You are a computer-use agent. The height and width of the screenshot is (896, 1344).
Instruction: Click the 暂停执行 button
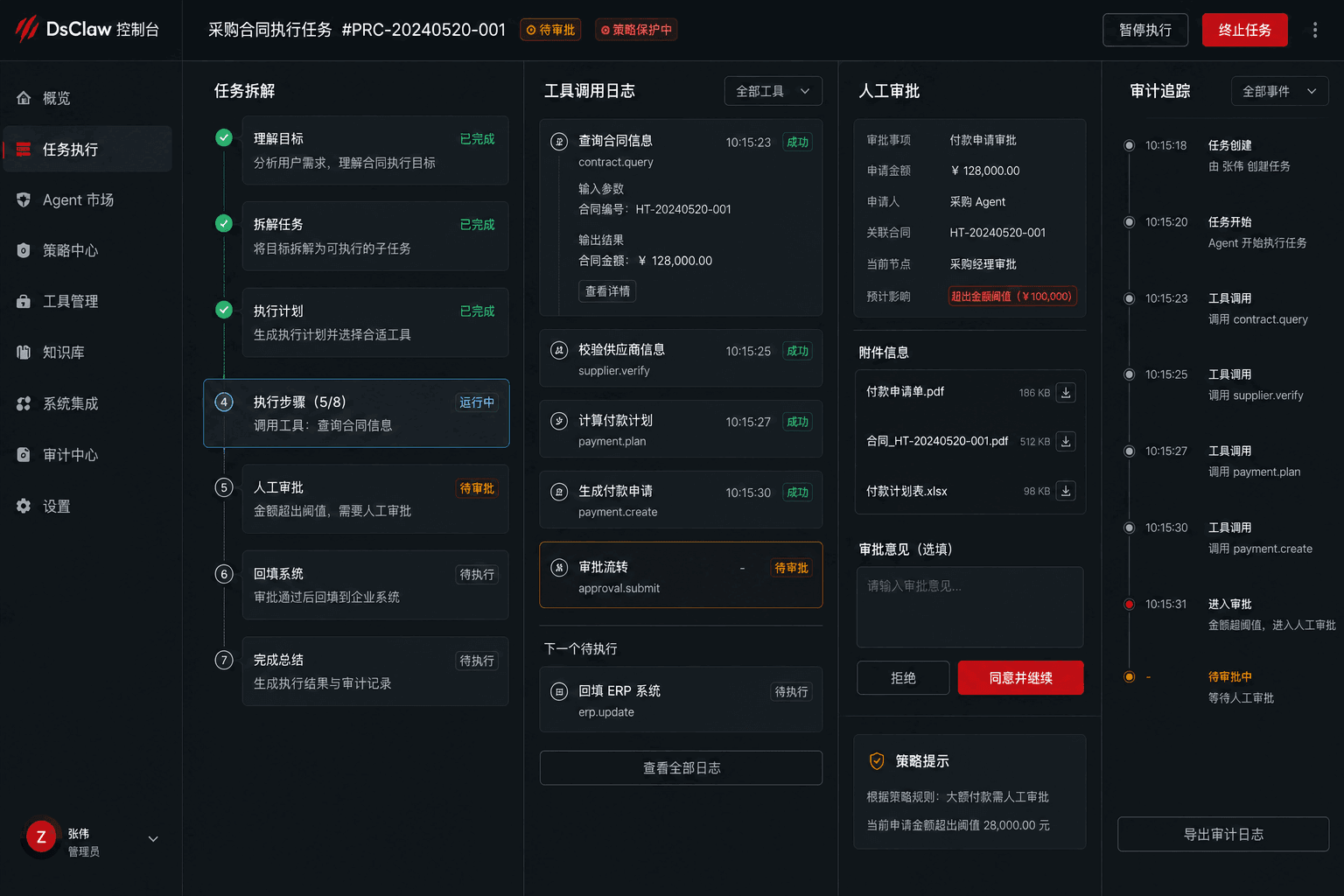[x=1145, y=30]
